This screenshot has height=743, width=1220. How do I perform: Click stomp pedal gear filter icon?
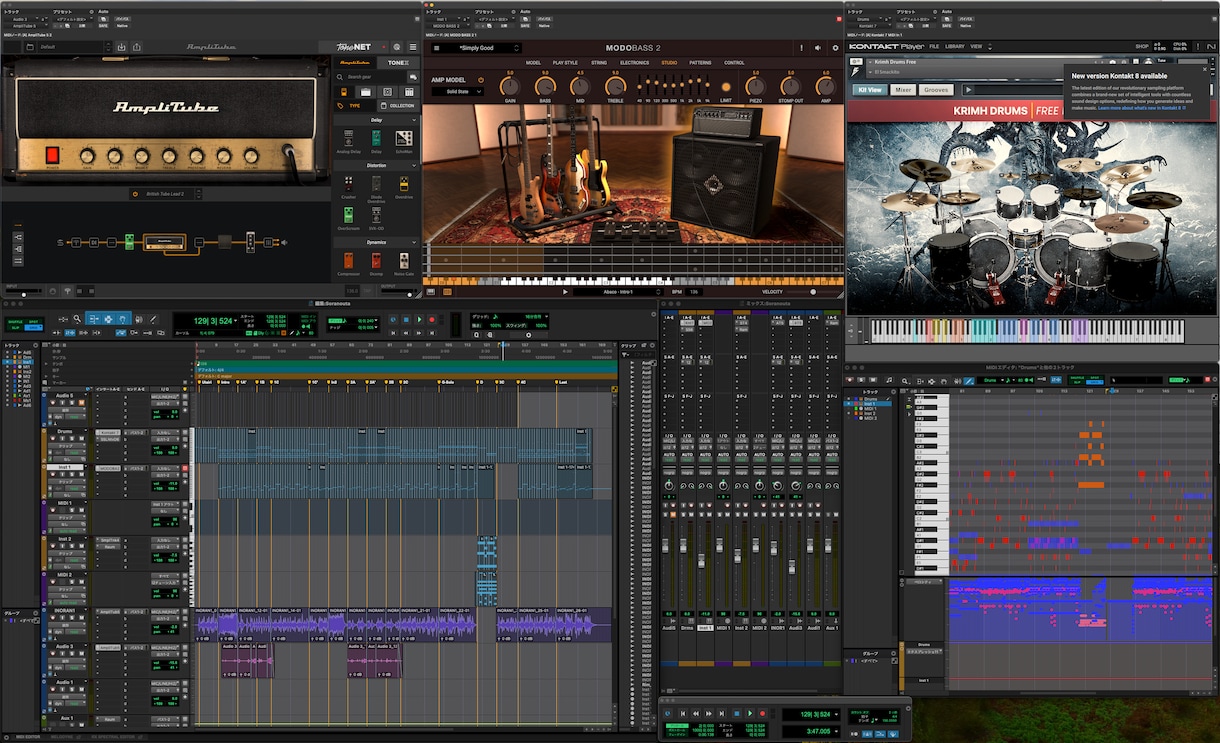(x=343, y=92)
